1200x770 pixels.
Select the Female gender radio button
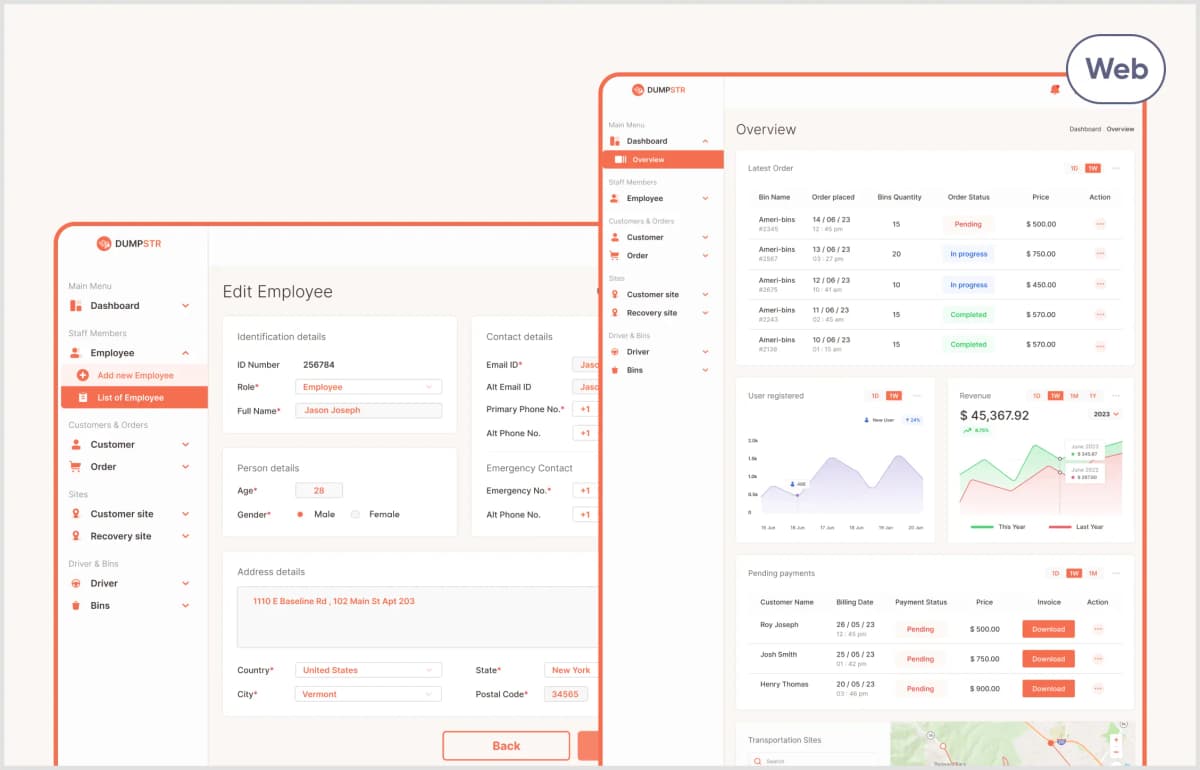(x=355, y=514)
